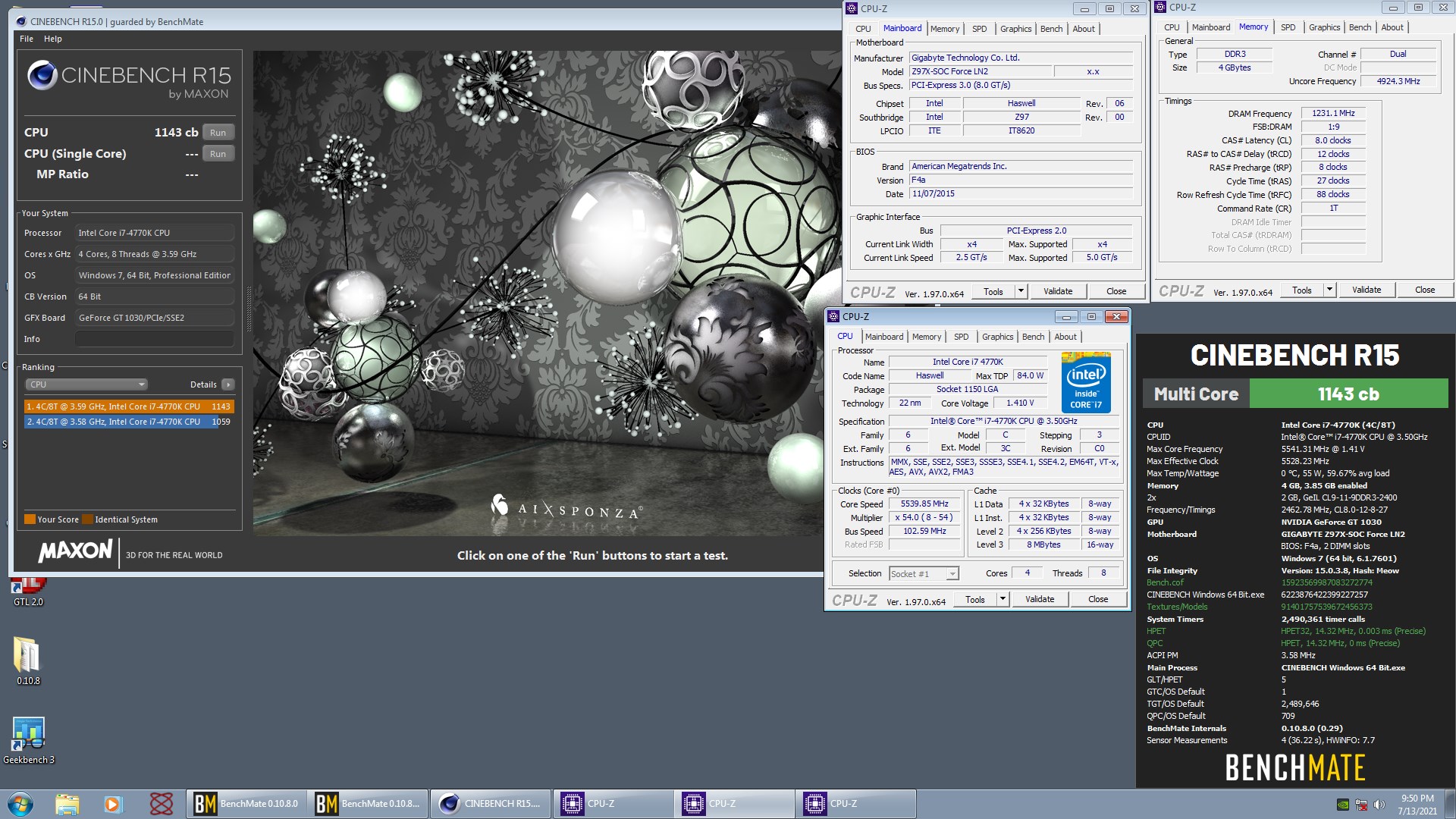The image size is (1456, 819).
Task: Click the network tray icon
Action: pos(1361,805)
